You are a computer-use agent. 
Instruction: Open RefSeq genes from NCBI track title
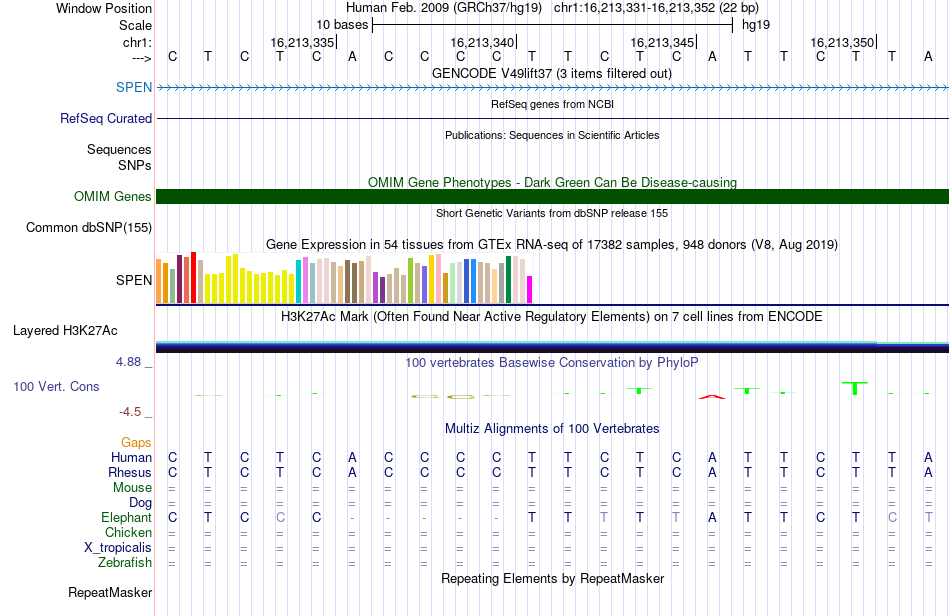coord(552,104)
